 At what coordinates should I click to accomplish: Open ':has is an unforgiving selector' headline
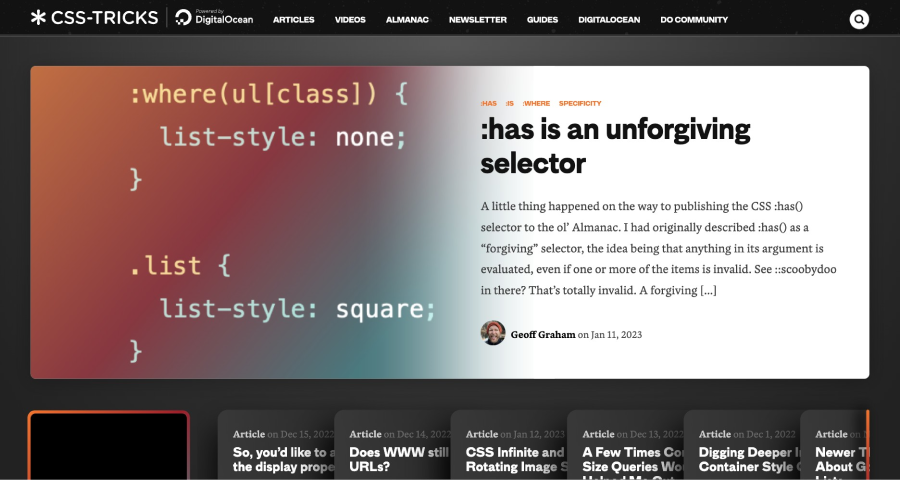pyautogui.click(x=615, y=145)
